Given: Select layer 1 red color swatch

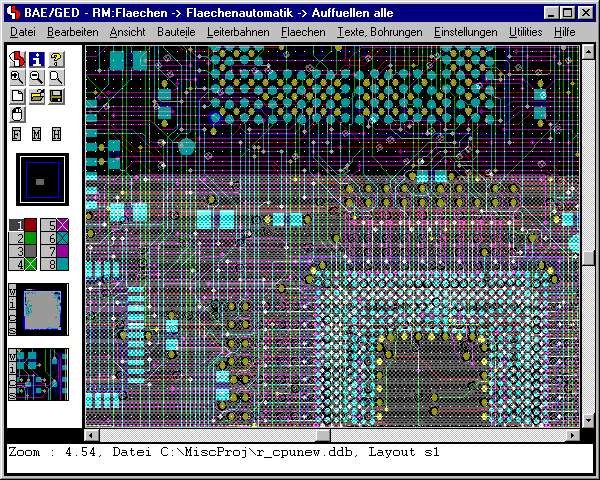Looking at the screenshot, I should (30, 225).
